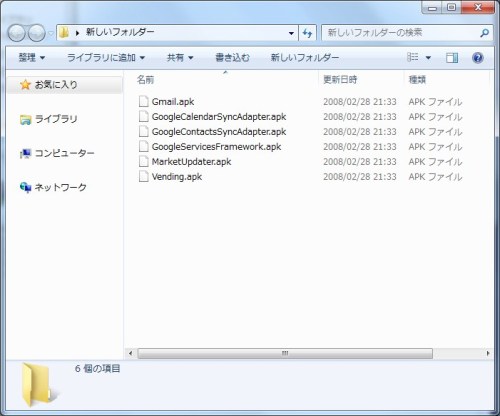The image size is (500, 416).
Task: Select GoogleCalendarSyncAdapter.apk file
Action: [x=219, y=117]
